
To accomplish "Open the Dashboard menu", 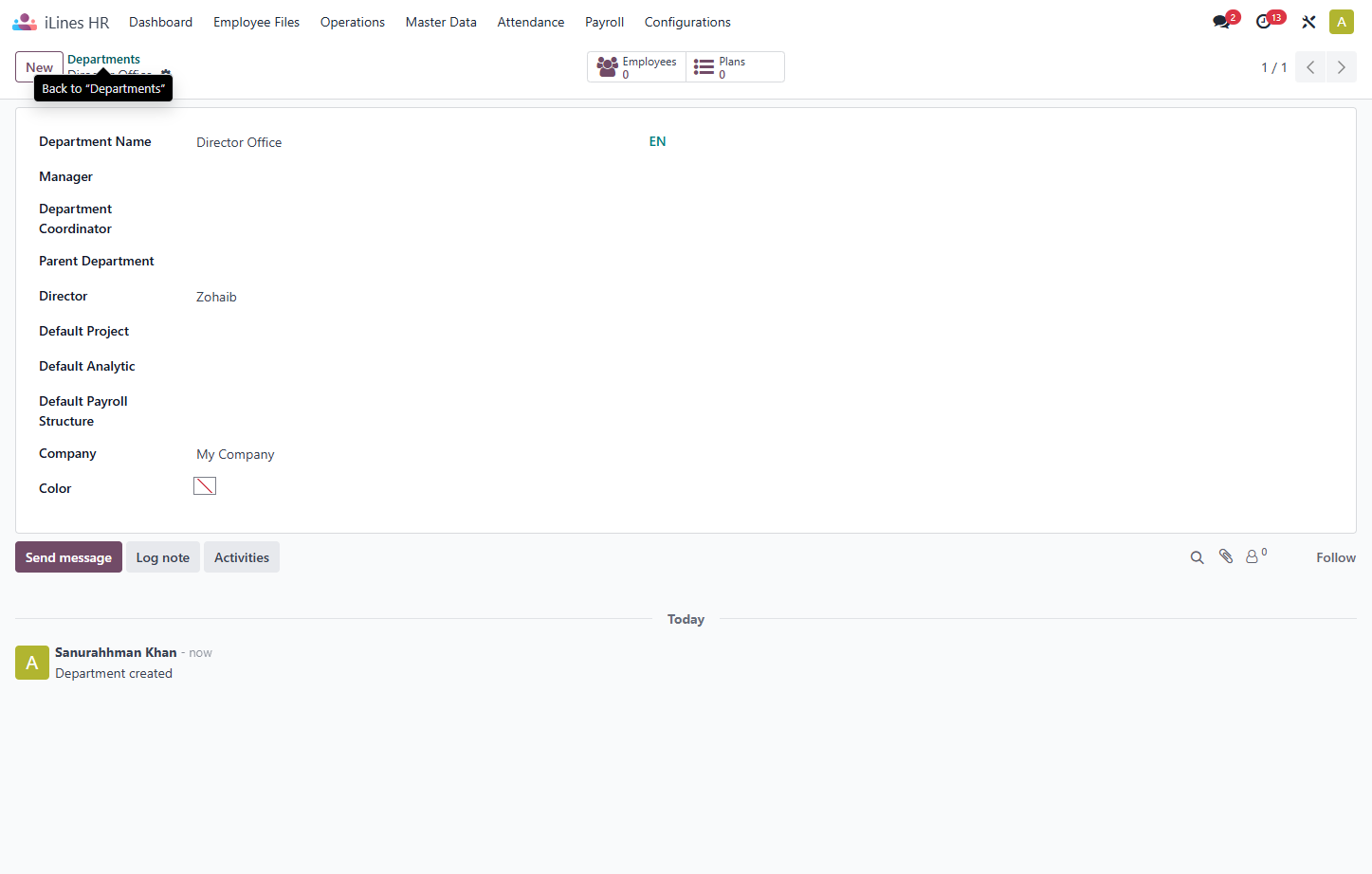I will click(161, 22).
